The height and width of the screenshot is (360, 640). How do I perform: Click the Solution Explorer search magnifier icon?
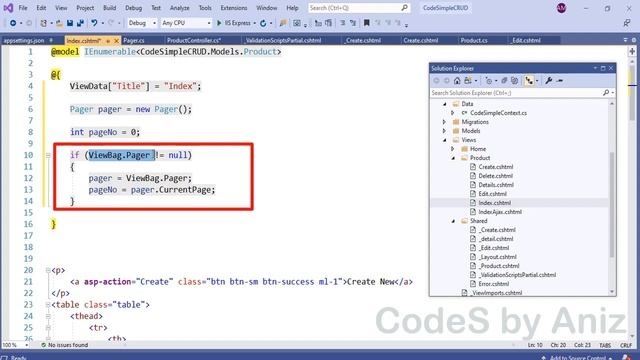(x=606, y=93)
